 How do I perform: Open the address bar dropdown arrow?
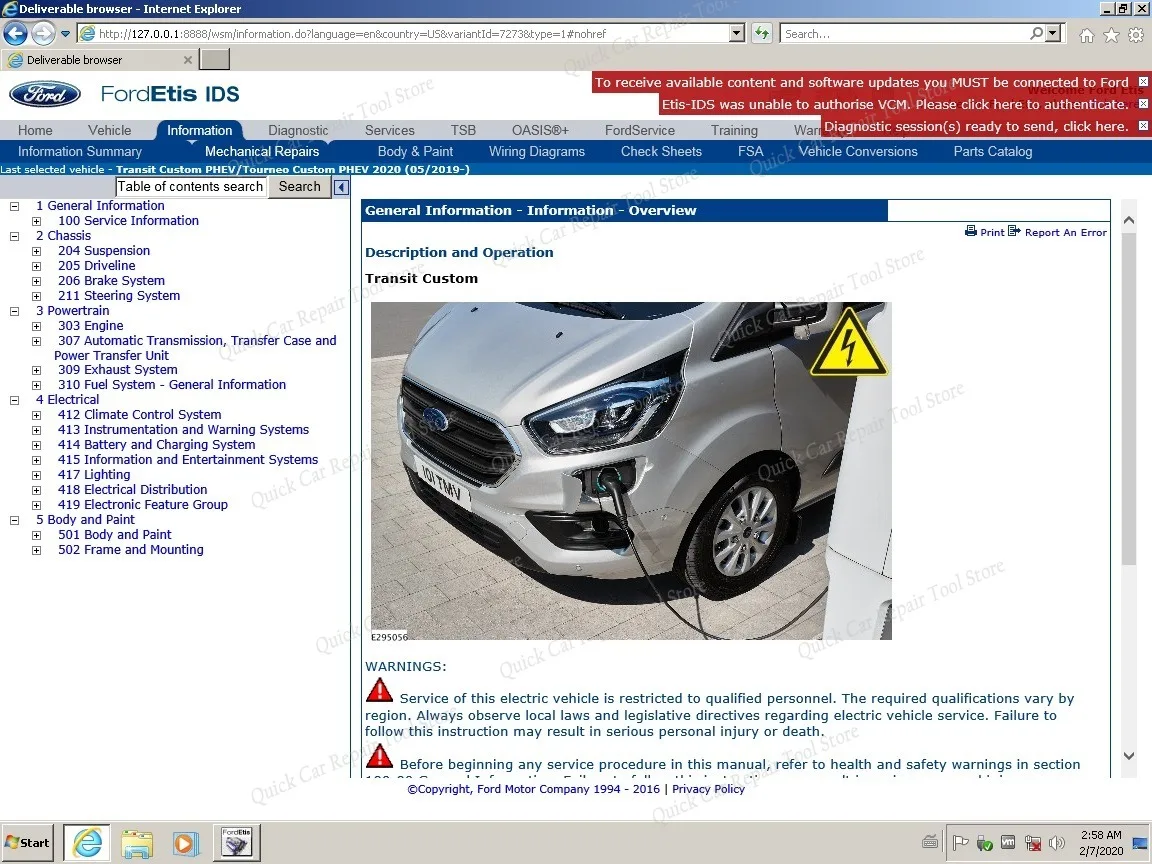point(737,33)
